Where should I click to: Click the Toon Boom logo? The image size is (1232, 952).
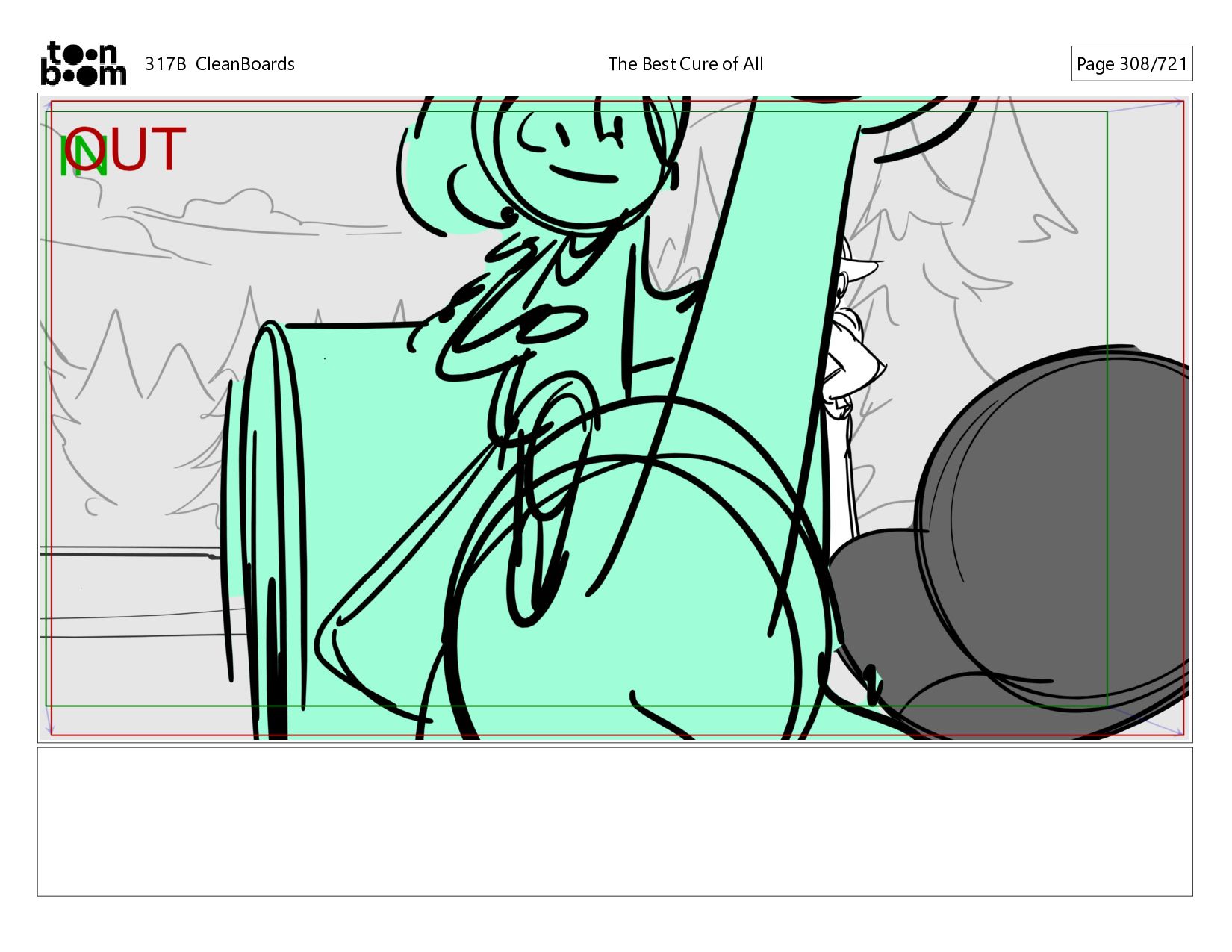coord(83,63)
